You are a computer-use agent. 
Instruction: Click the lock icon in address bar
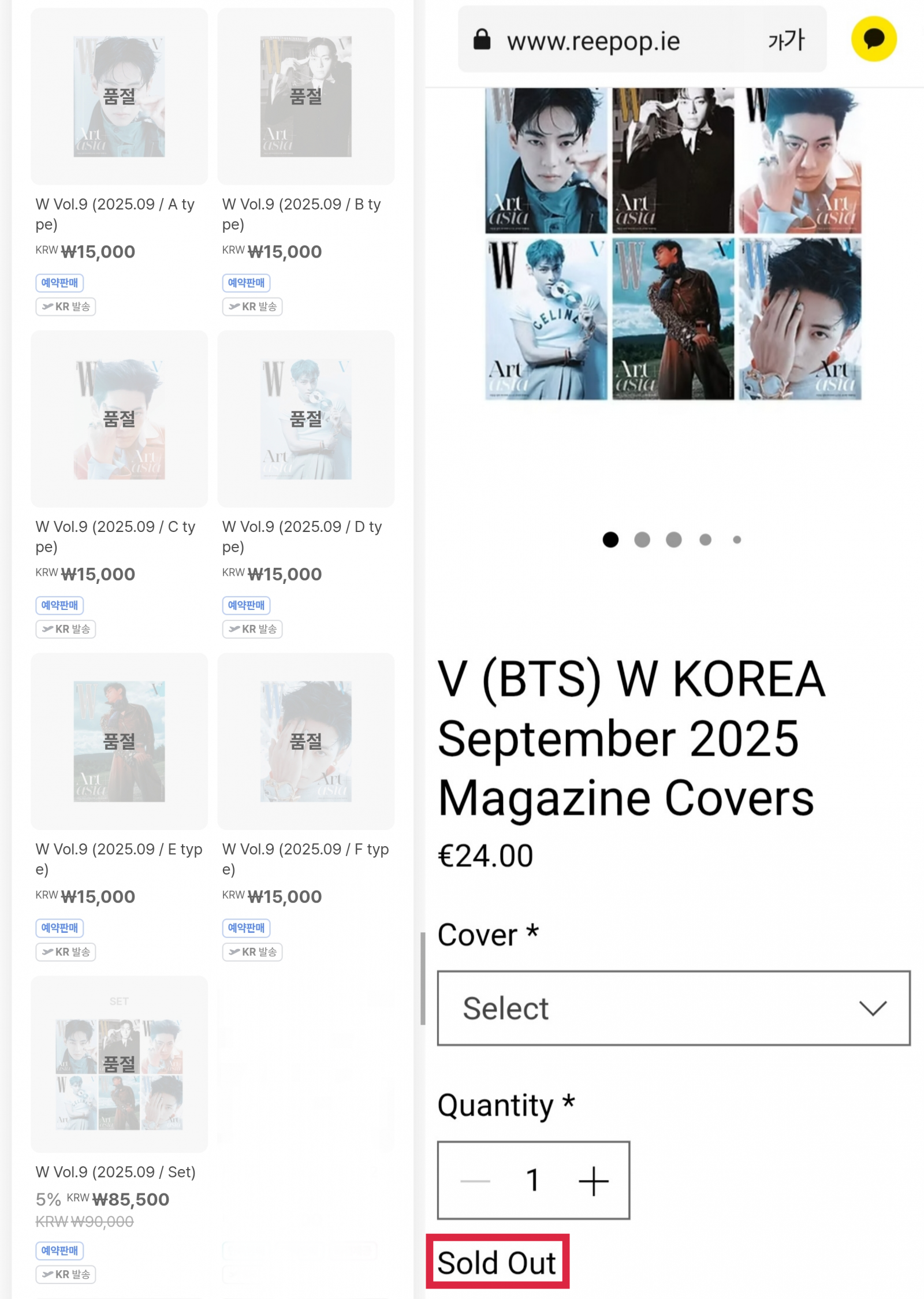pyautogui.click(x=482, y=40)
